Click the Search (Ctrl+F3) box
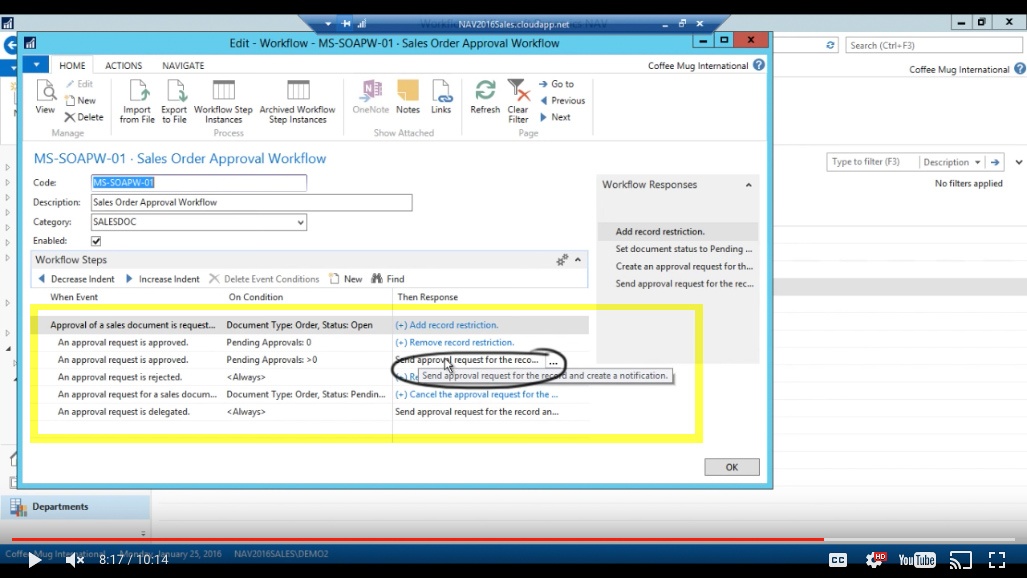The image size is (1027, 578). click(933, 45)
